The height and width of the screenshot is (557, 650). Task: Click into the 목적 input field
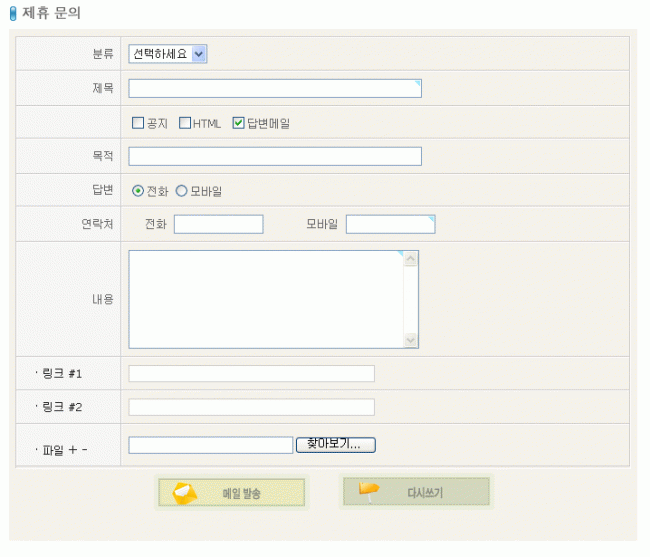click(x=275, y=156)
